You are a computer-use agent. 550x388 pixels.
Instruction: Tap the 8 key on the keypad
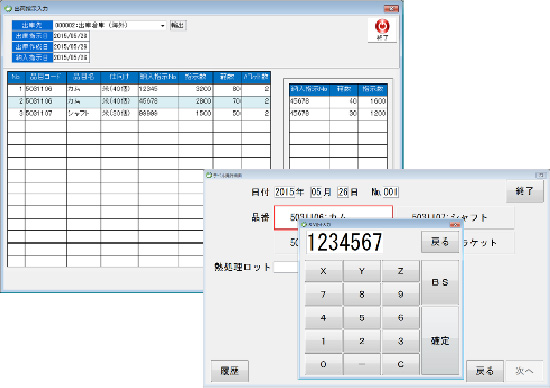362,294
